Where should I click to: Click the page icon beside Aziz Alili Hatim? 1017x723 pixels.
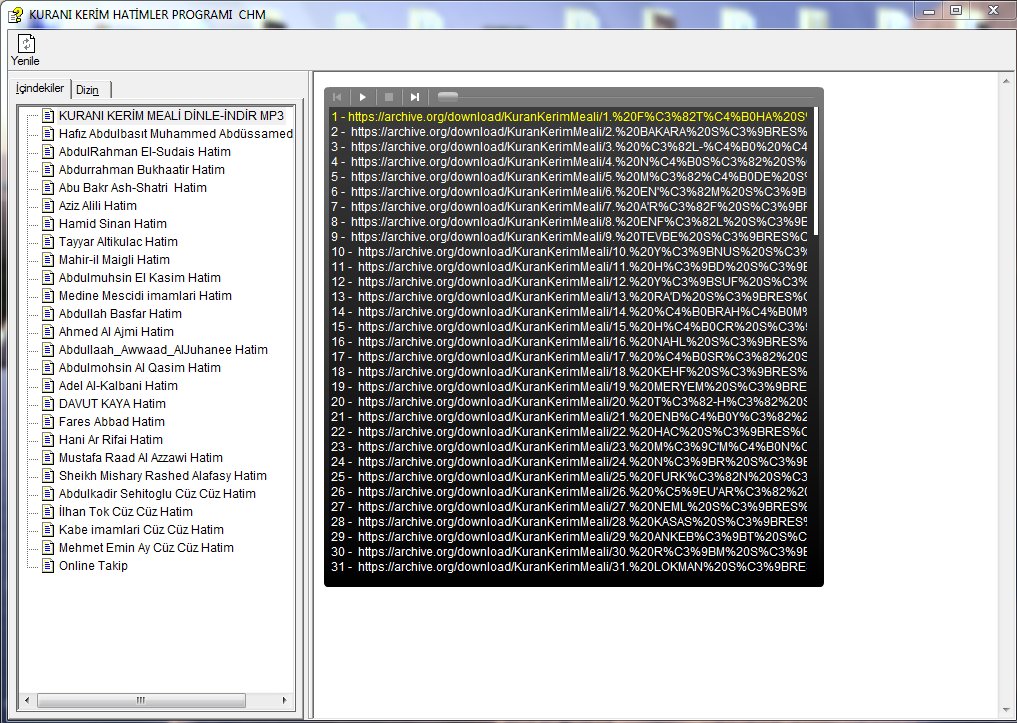point(47,206)
